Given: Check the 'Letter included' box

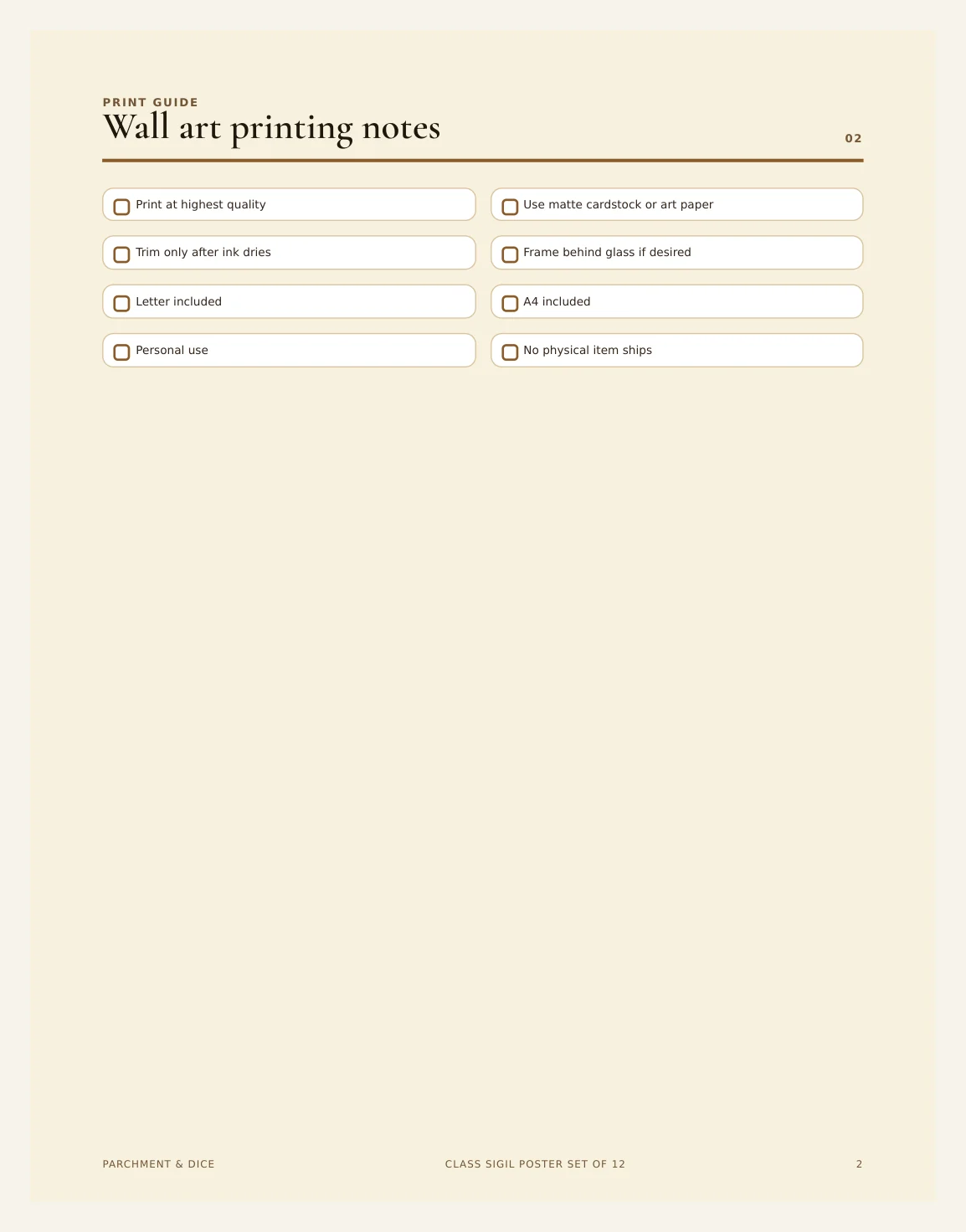Looking at the screenshot, I should click(121, 303).
